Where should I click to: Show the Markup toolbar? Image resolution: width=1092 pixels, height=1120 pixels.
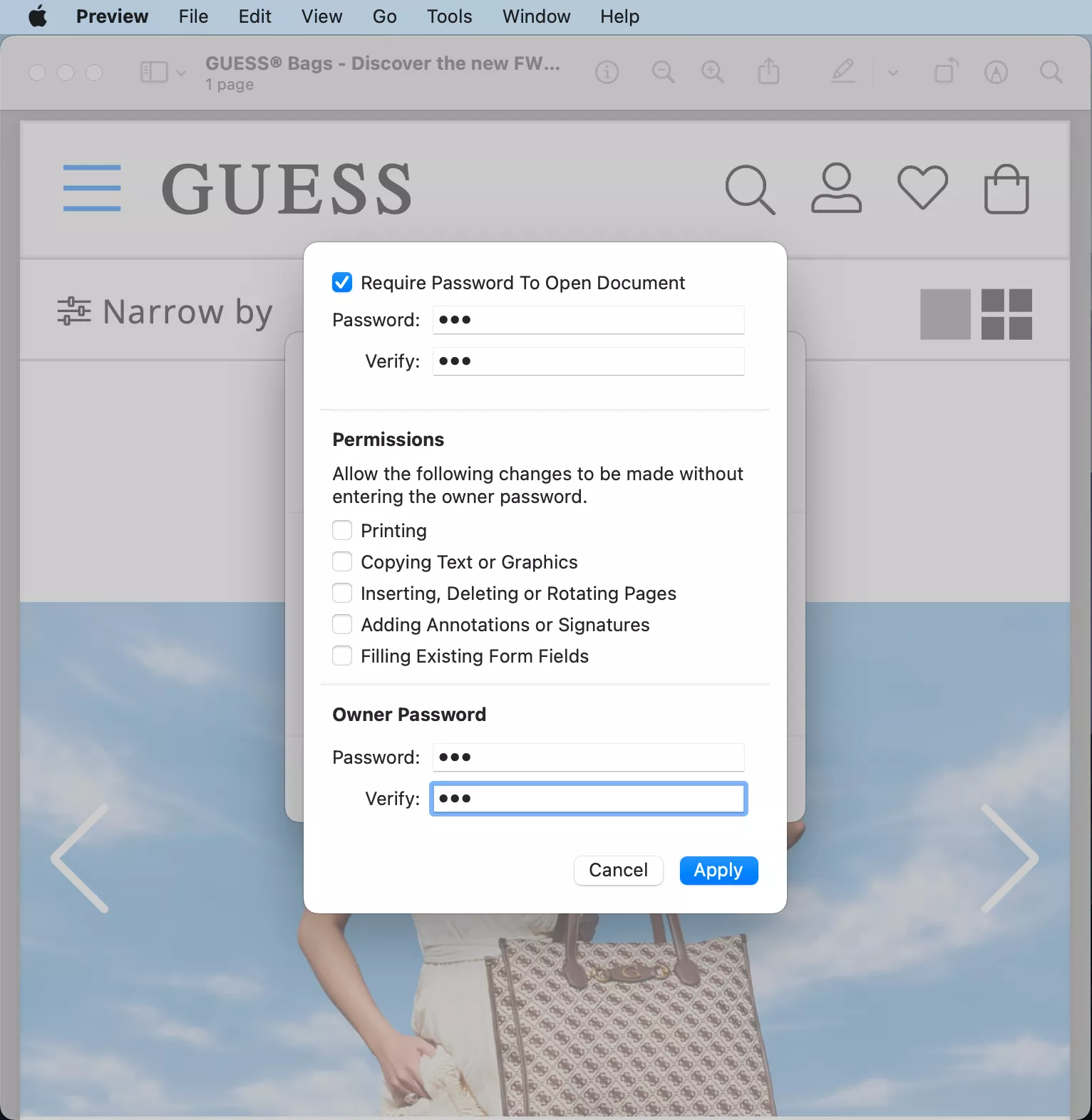tap(996, 72)
